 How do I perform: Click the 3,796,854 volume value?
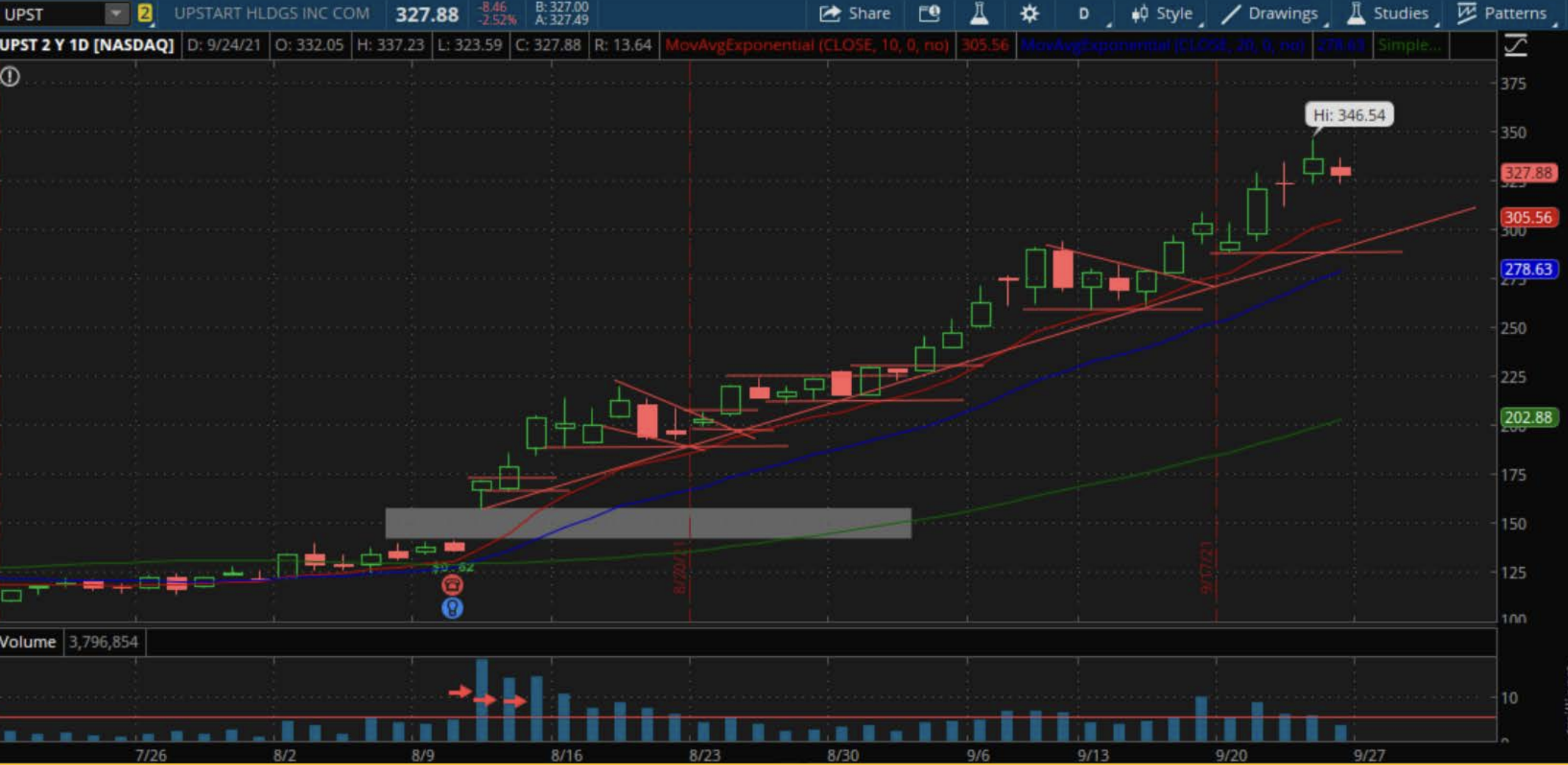pos(104,642)
